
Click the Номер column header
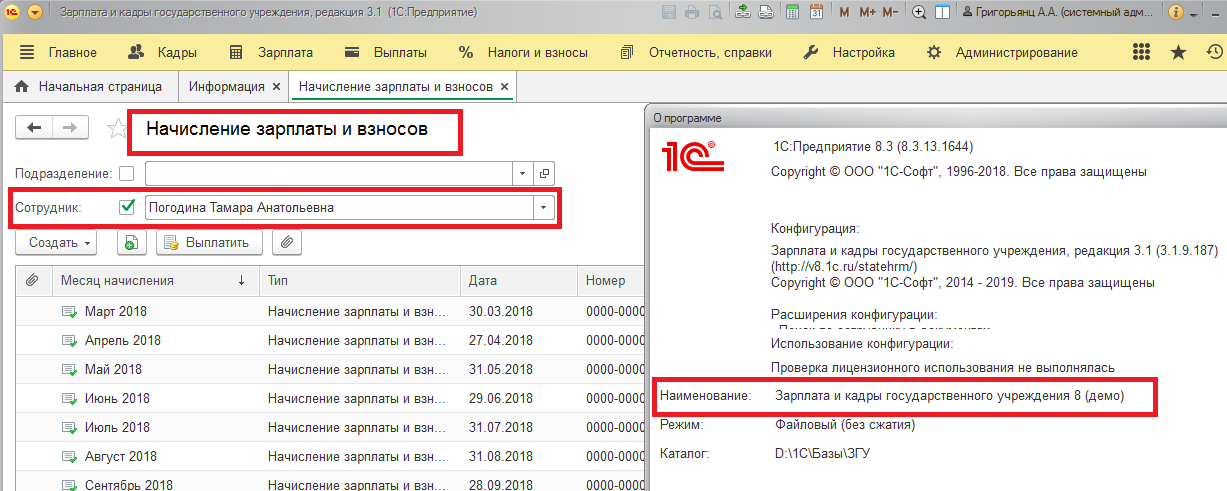point(611,281)
